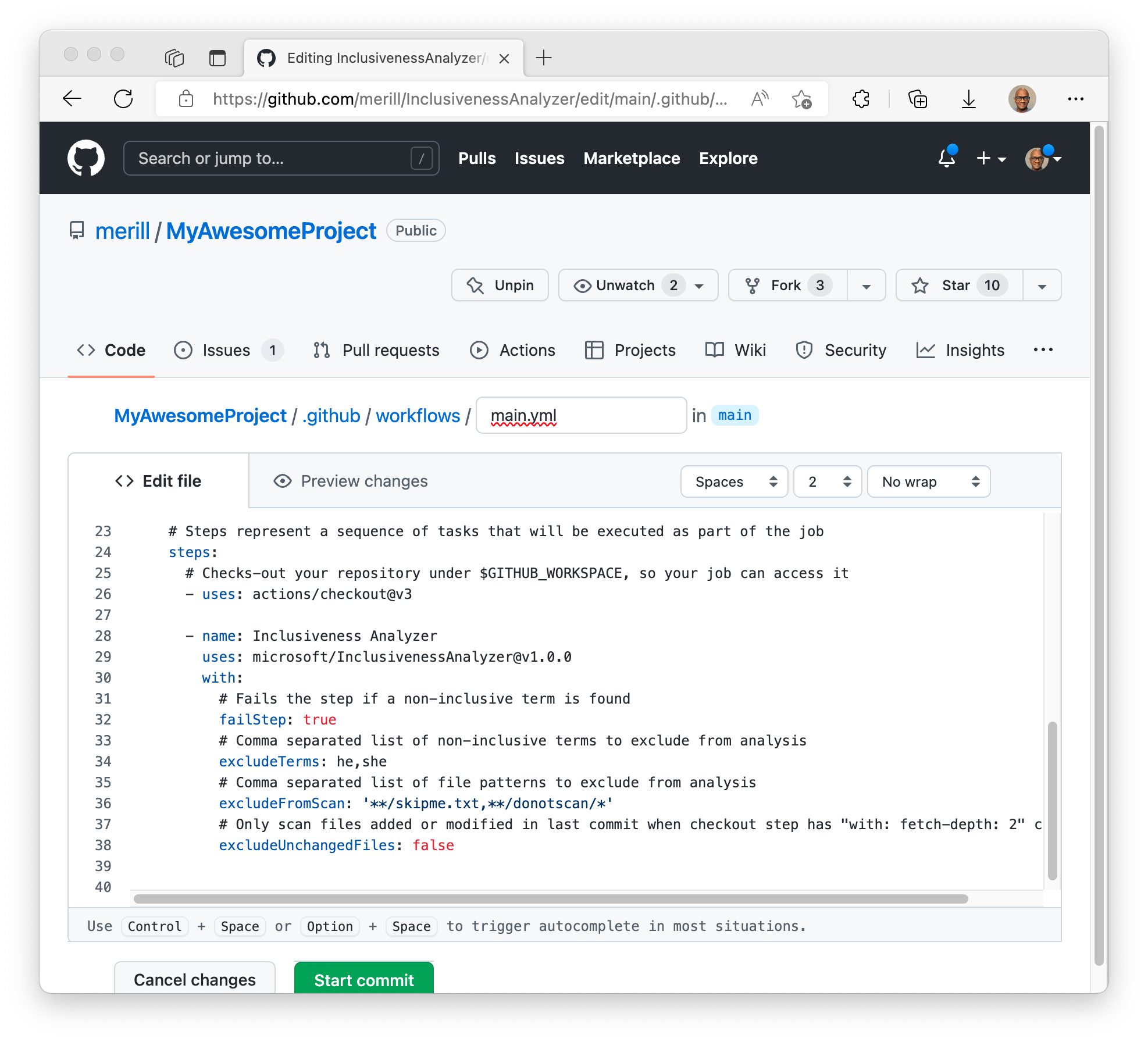
Task: Expand the Fork options dropdown arrow
Action: (866, 286)
